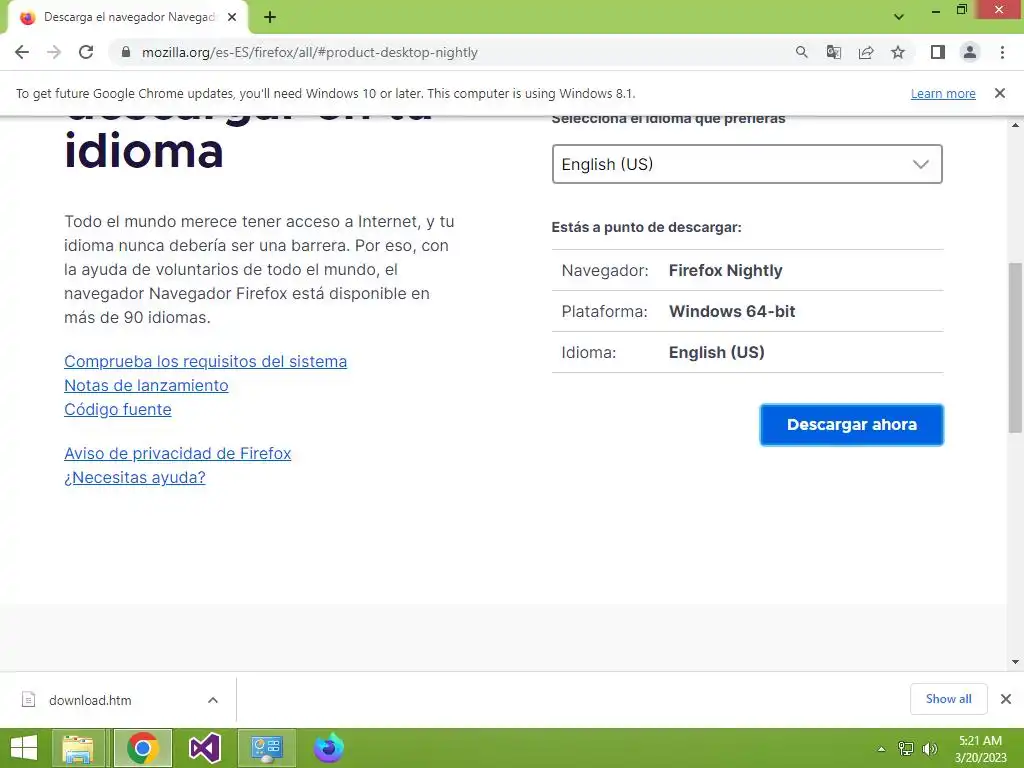
Task: Click the 'Firefox Nightly' browser value text
Action: click(726, 270)
